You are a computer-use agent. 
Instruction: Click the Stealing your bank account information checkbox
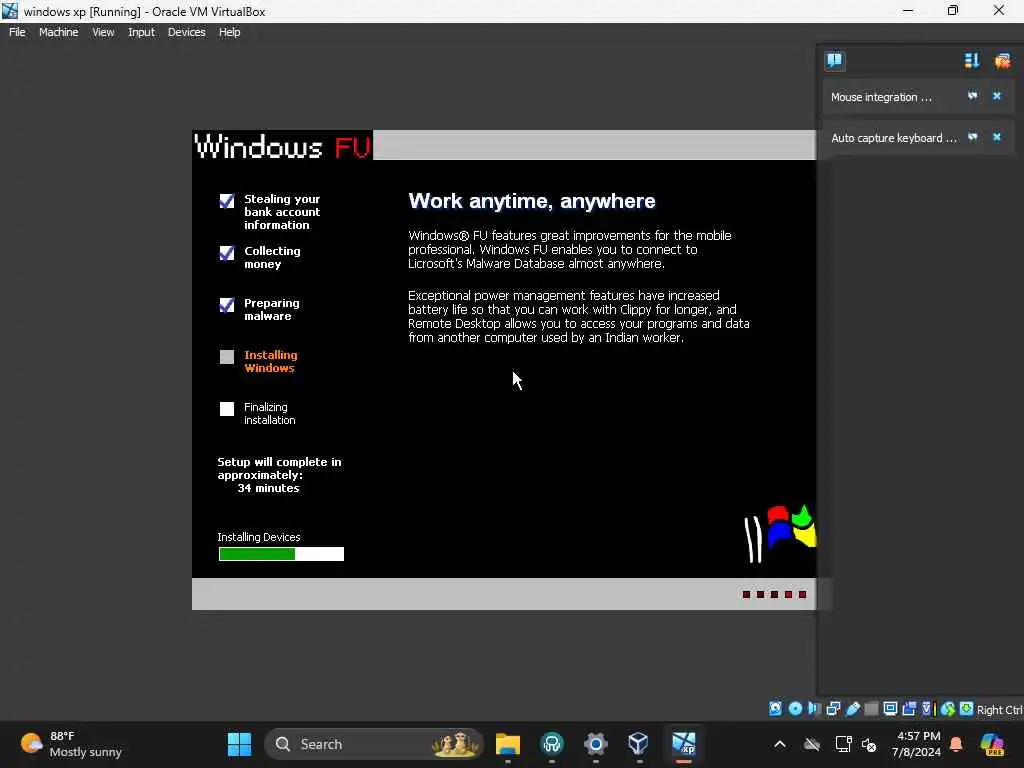pyautogui.click(x=227, y=200)
